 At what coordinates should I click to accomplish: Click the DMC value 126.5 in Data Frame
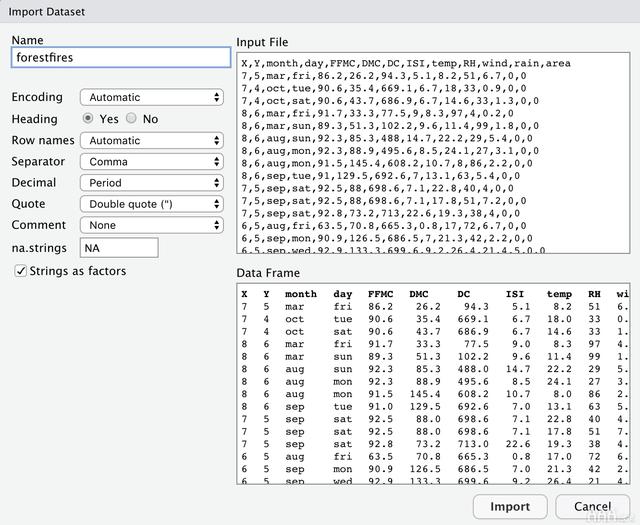pyautogui.click(x=425, y=469)
